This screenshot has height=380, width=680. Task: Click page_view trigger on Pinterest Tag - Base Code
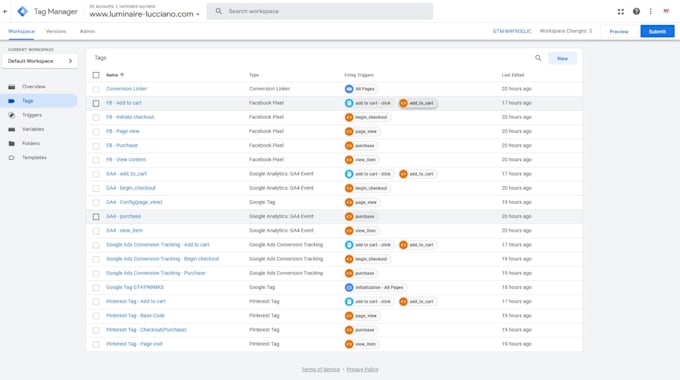pyautogui.click(x=362, y=316)
